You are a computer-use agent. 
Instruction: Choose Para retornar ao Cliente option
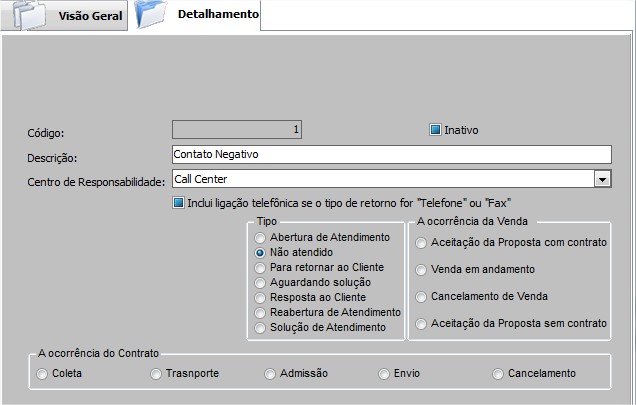261,268
